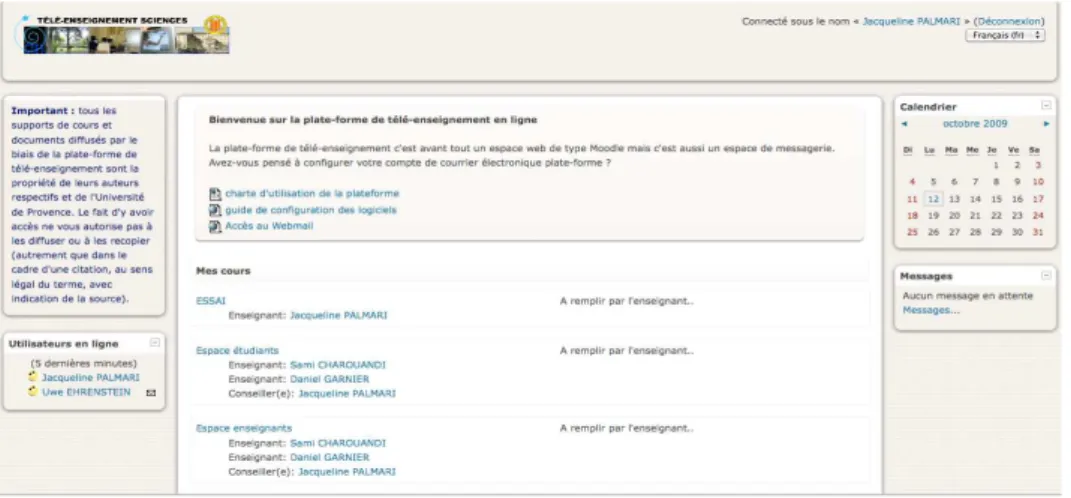Select day 1 in the calendar
The width and height of the screenshot is (1071, 498).
(997, 165)
